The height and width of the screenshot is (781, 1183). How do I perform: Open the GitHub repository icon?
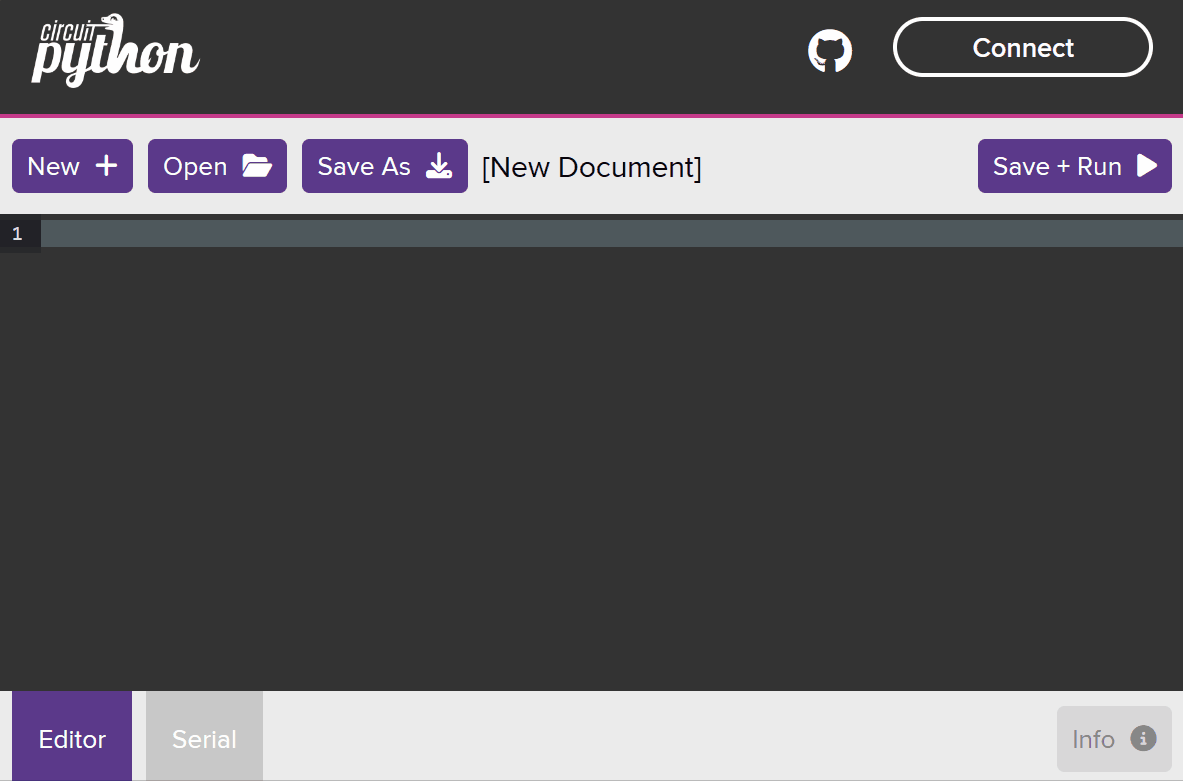pyautogui.click(x=829, y=50)
